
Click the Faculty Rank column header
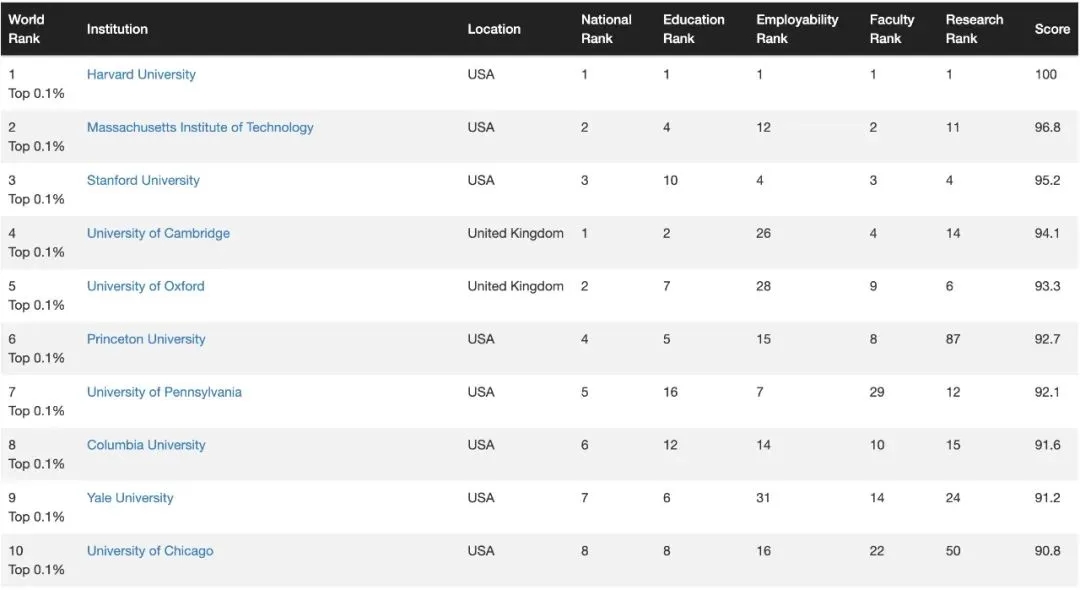891,29
